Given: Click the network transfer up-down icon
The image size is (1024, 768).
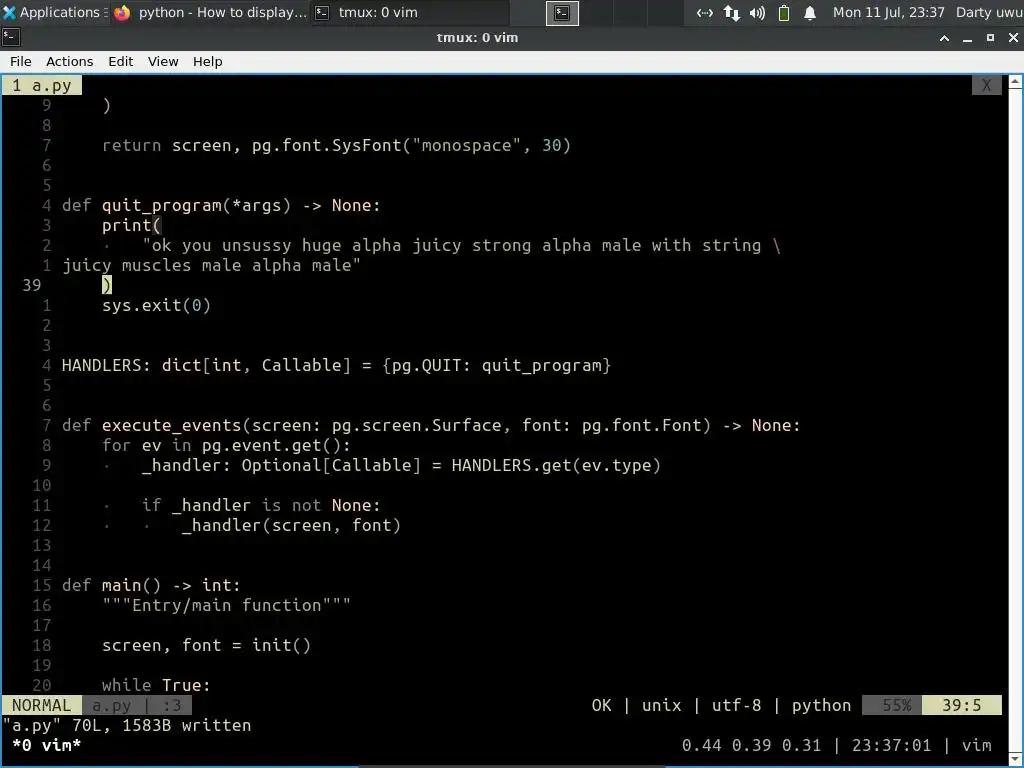Looking at the screenshot, I should [731, 13].
